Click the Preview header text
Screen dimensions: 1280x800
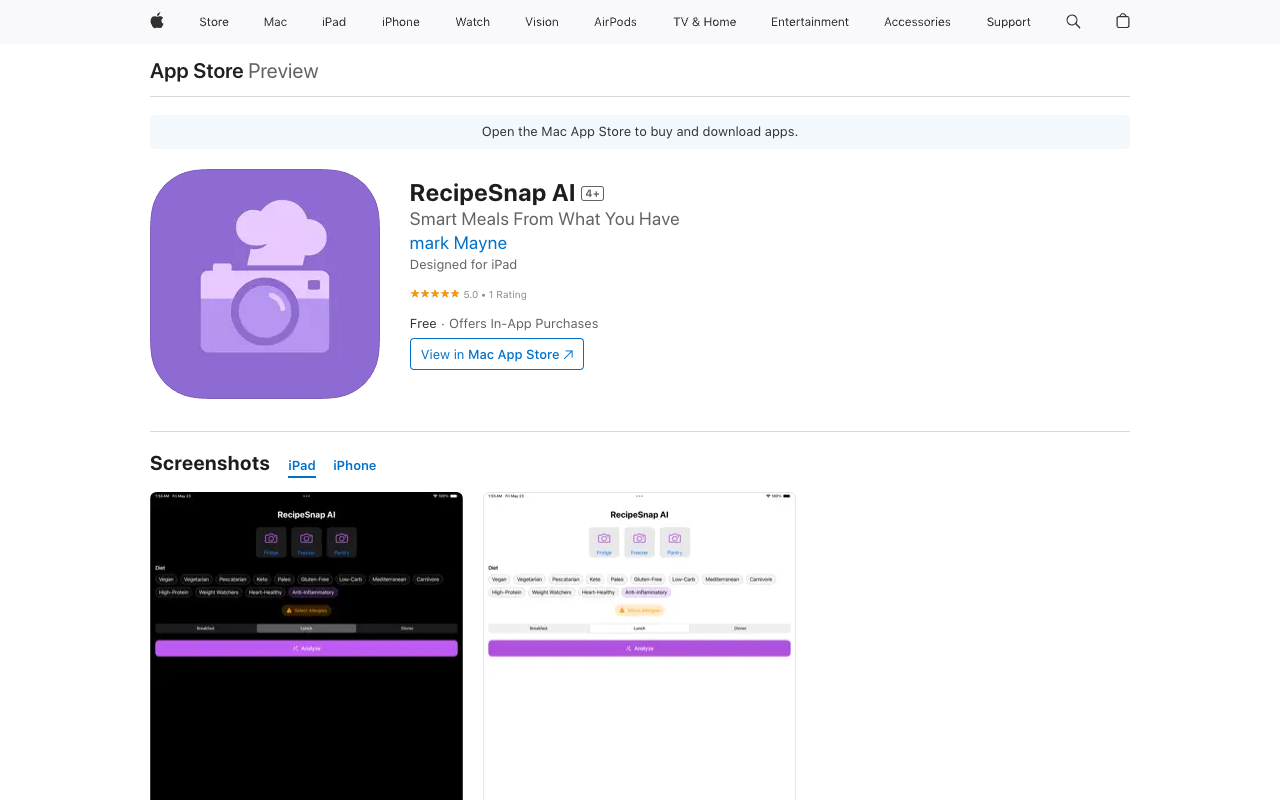[283, 71]
